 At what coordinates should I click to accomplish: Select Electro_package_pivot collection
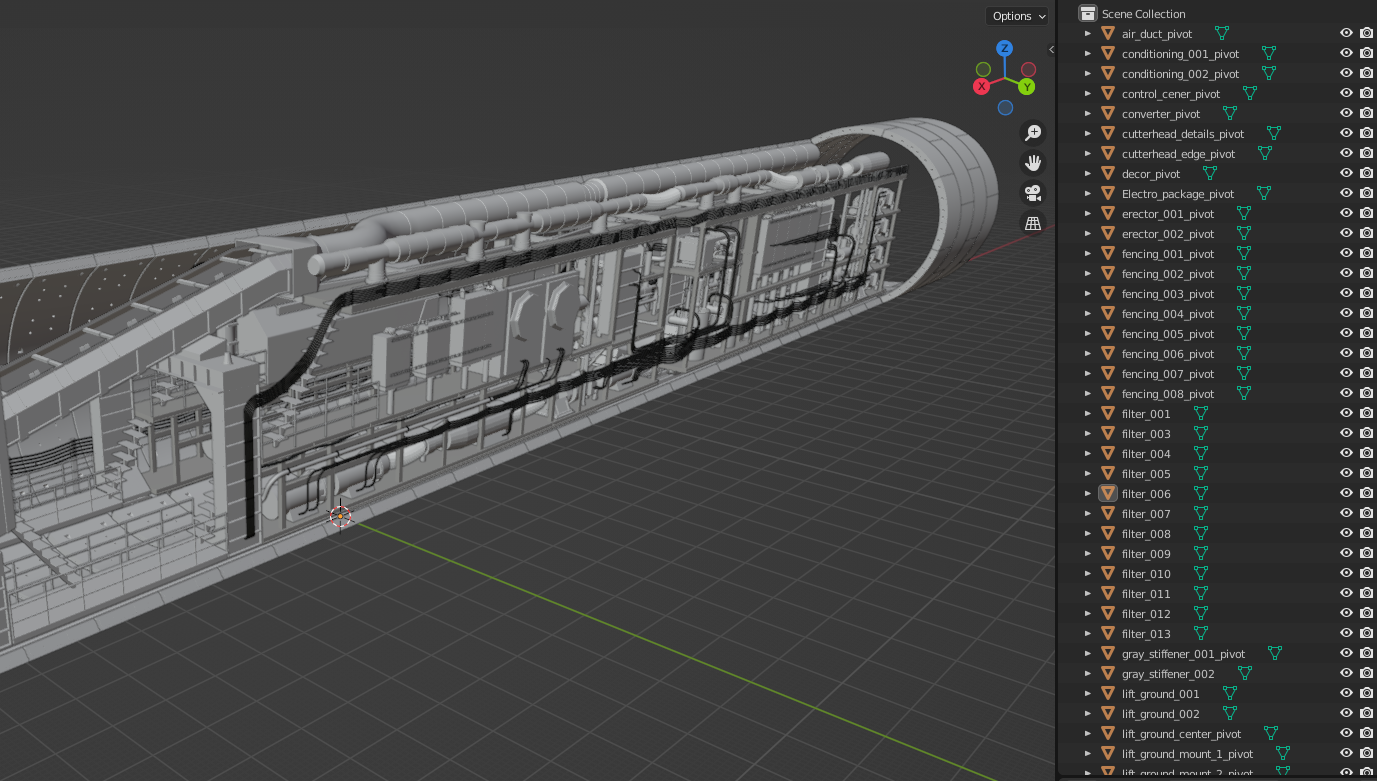coord(1180,193)
